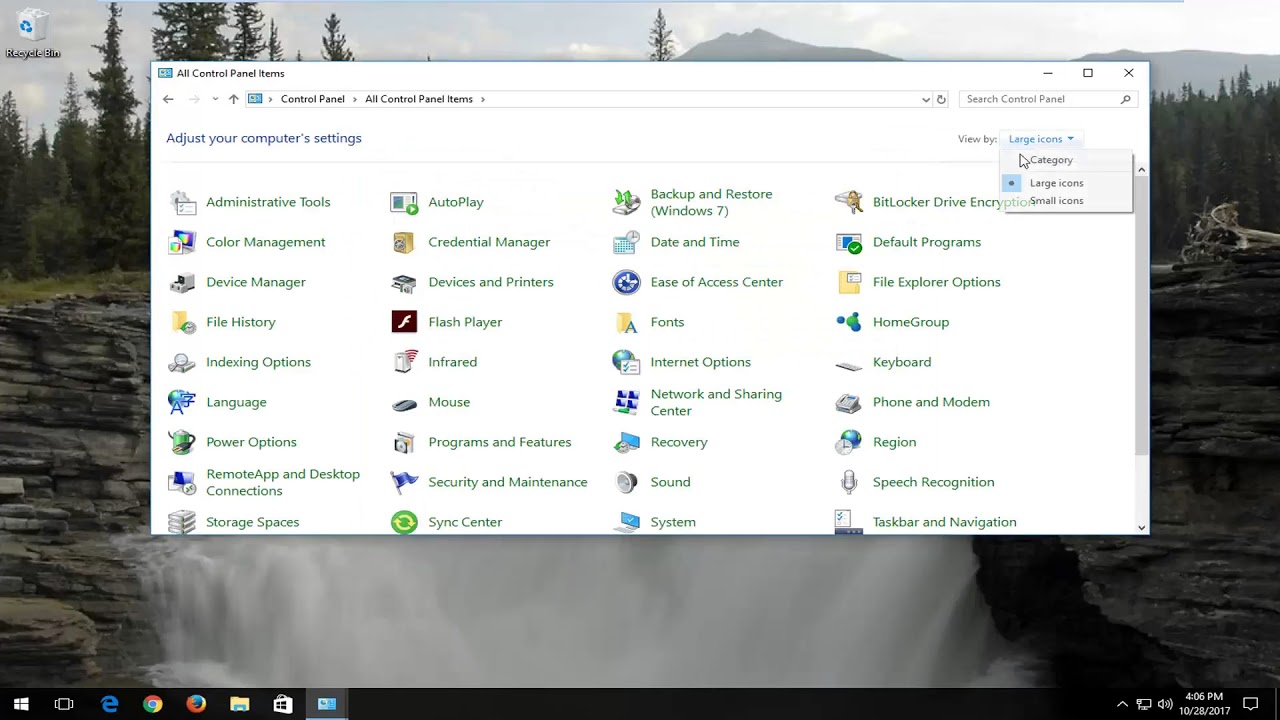Open Ease of Access Center icon
Image resolution: width=1280 pixels, height=720 pixels.
point(626,282)
